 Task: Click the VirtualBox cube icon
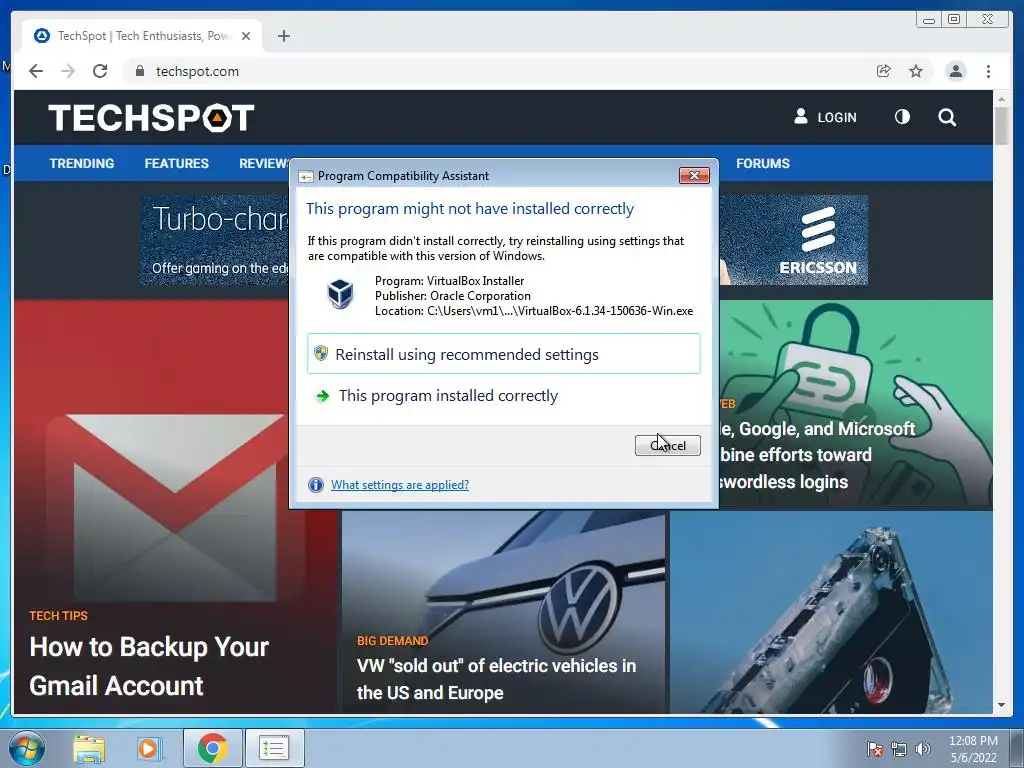340,293
